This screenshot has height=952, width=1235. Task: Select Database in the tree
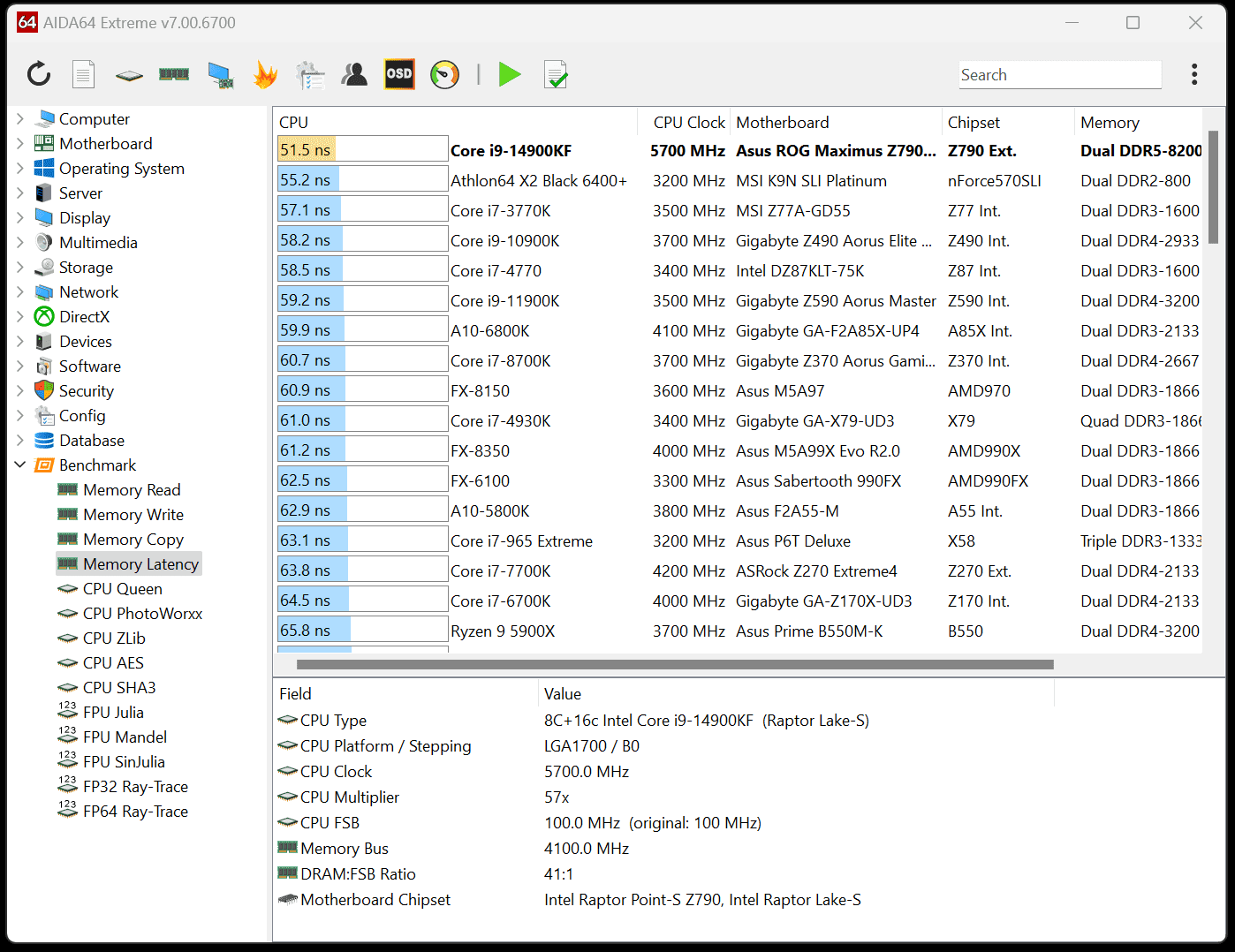click(92, 440)
